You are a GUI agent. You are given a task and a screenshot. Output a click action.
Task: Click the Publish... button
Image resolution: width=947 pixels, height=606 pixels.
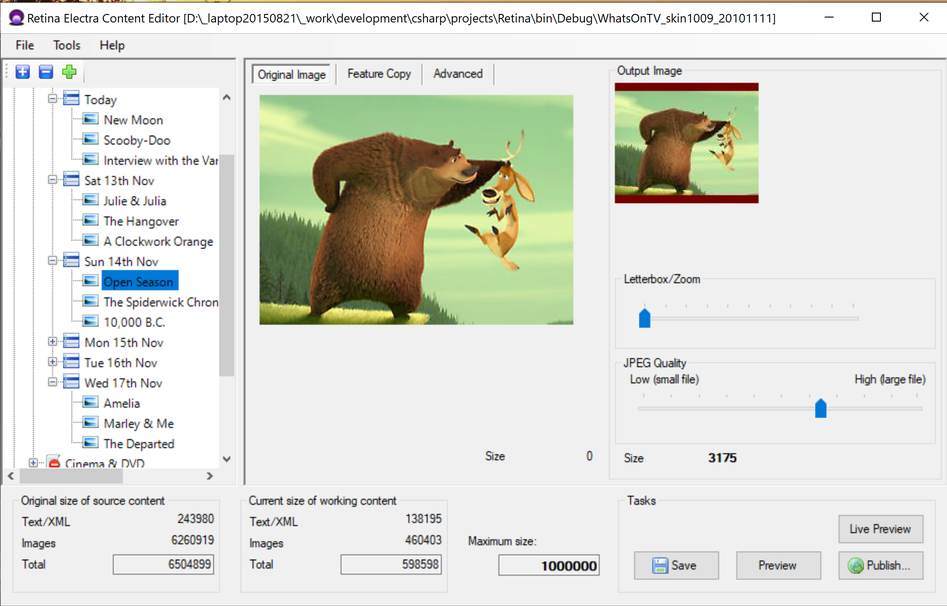(x=880, y=565)
